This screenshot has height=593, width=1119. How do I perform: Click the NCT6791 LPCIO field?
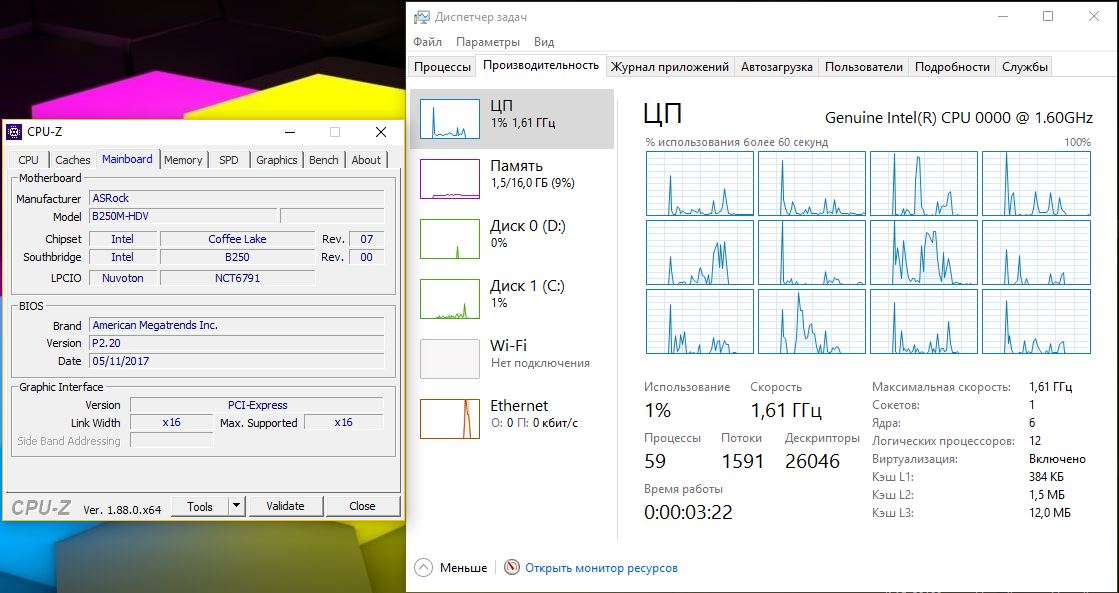237,278
